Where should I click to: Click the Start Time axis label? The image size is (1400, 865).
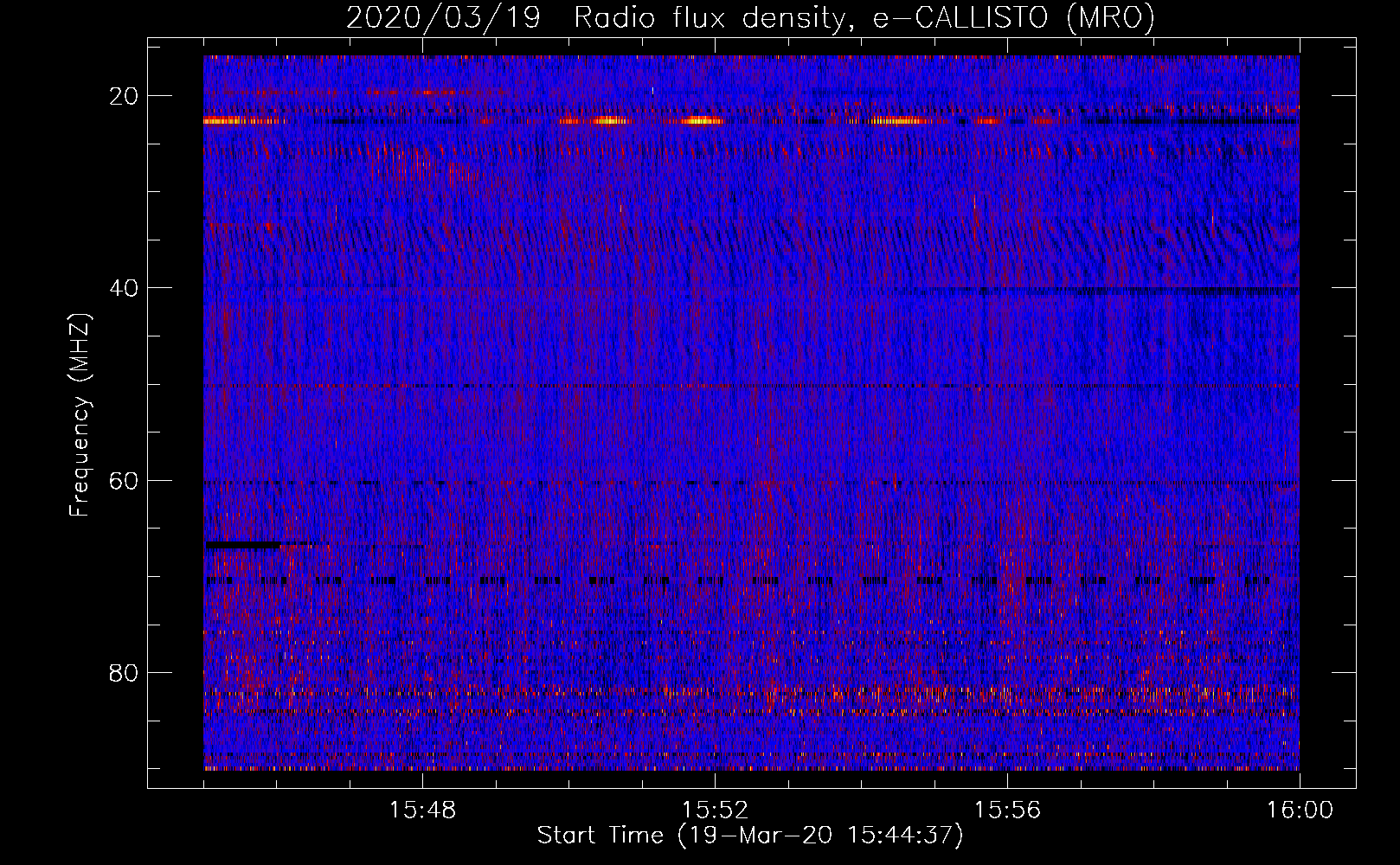(749, 836)
